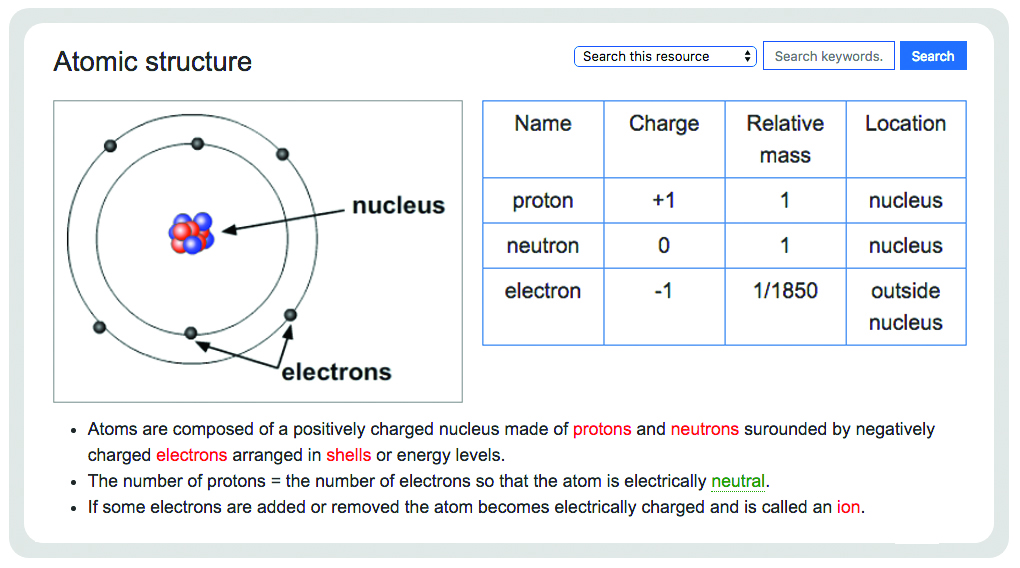Select the 1/1850 relative mass cell
1020x568 pixels.
coord(785,306)
